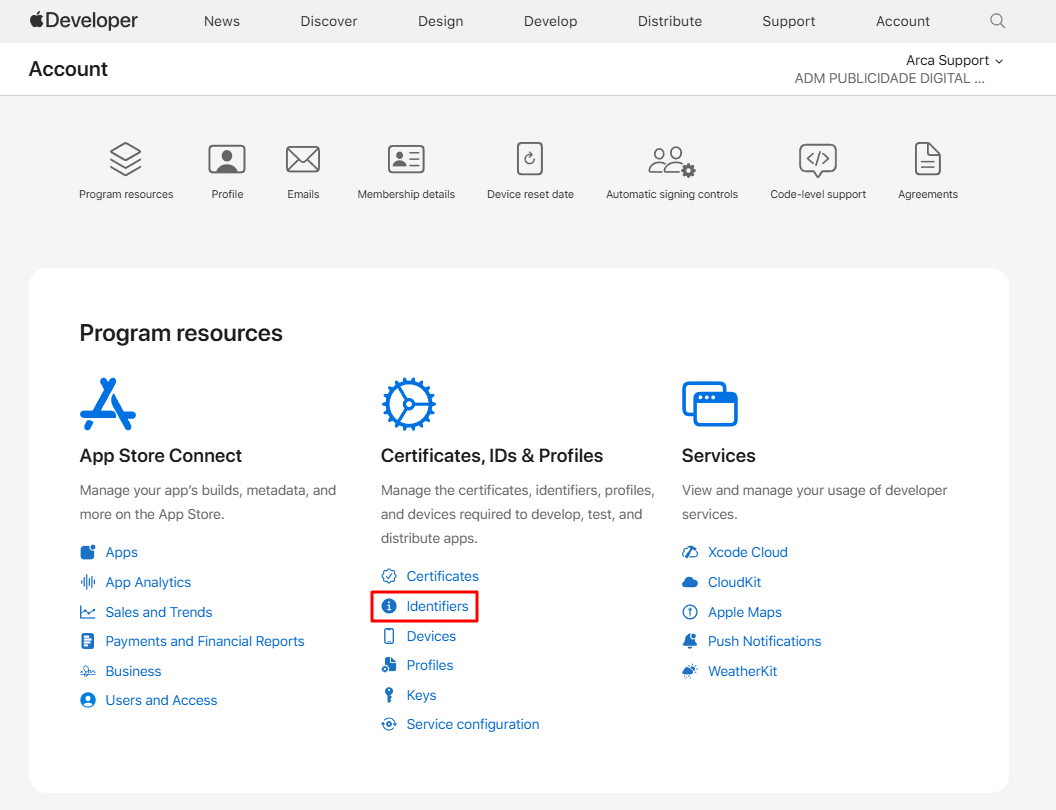Click the App Store Connect large icon

pos(108,404)
